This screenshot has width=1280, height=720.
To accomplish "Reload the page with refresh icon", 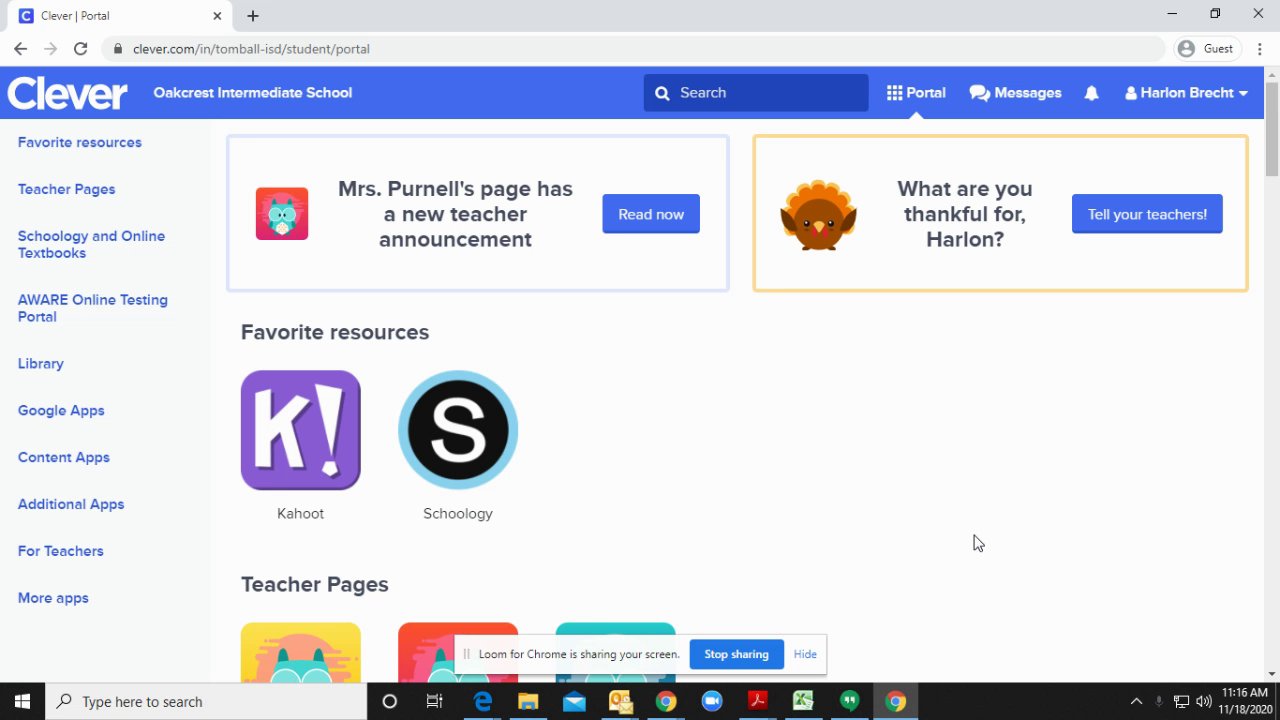I will pyautogui.click(x=80, y=48).
